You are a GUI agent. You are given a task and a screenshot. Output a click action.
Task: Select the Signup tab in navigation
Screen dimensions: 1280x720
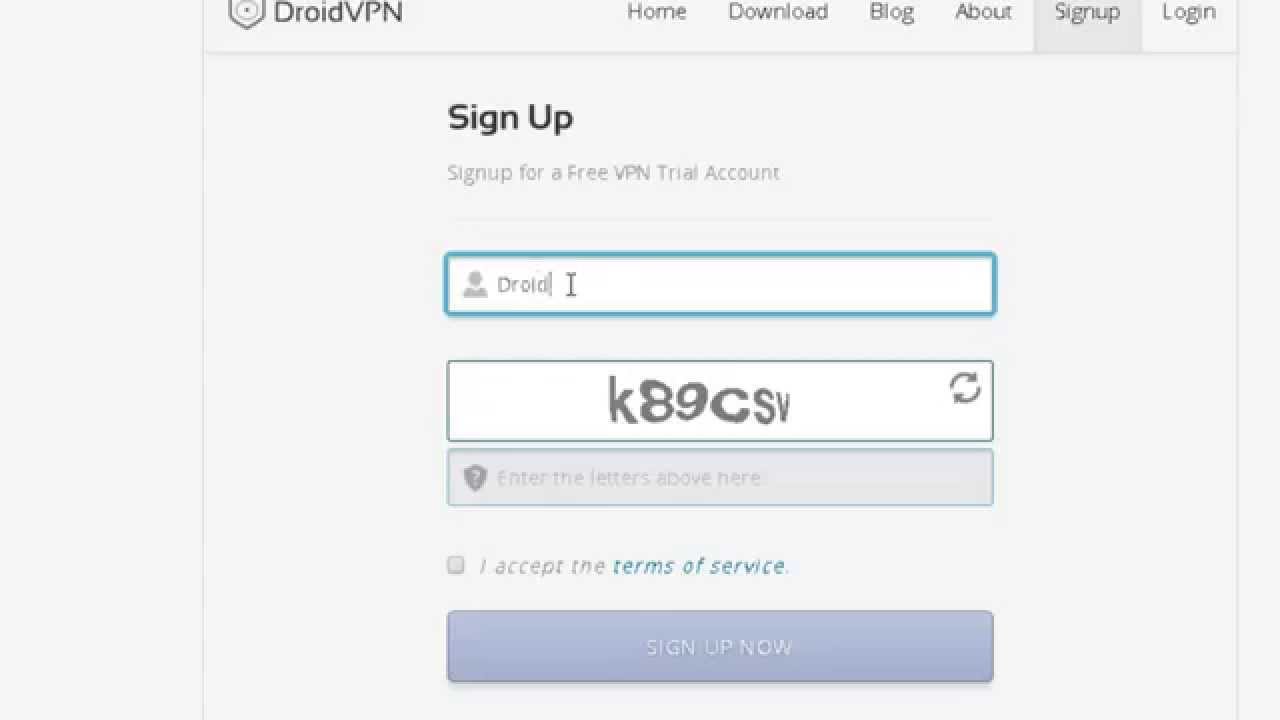(1087, 12)
